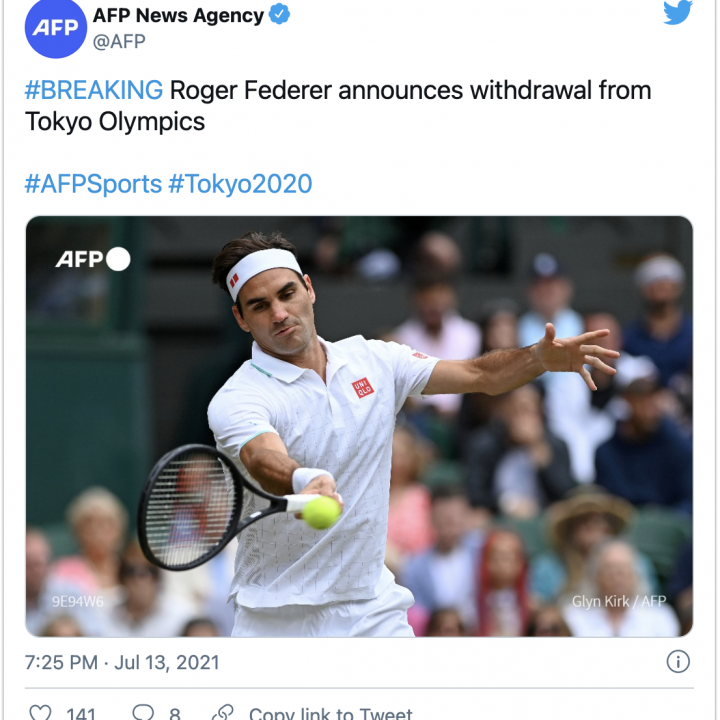This screenshot has height=720, width=720.
Task: Open the @AFP handle
Action: point(119,42)
